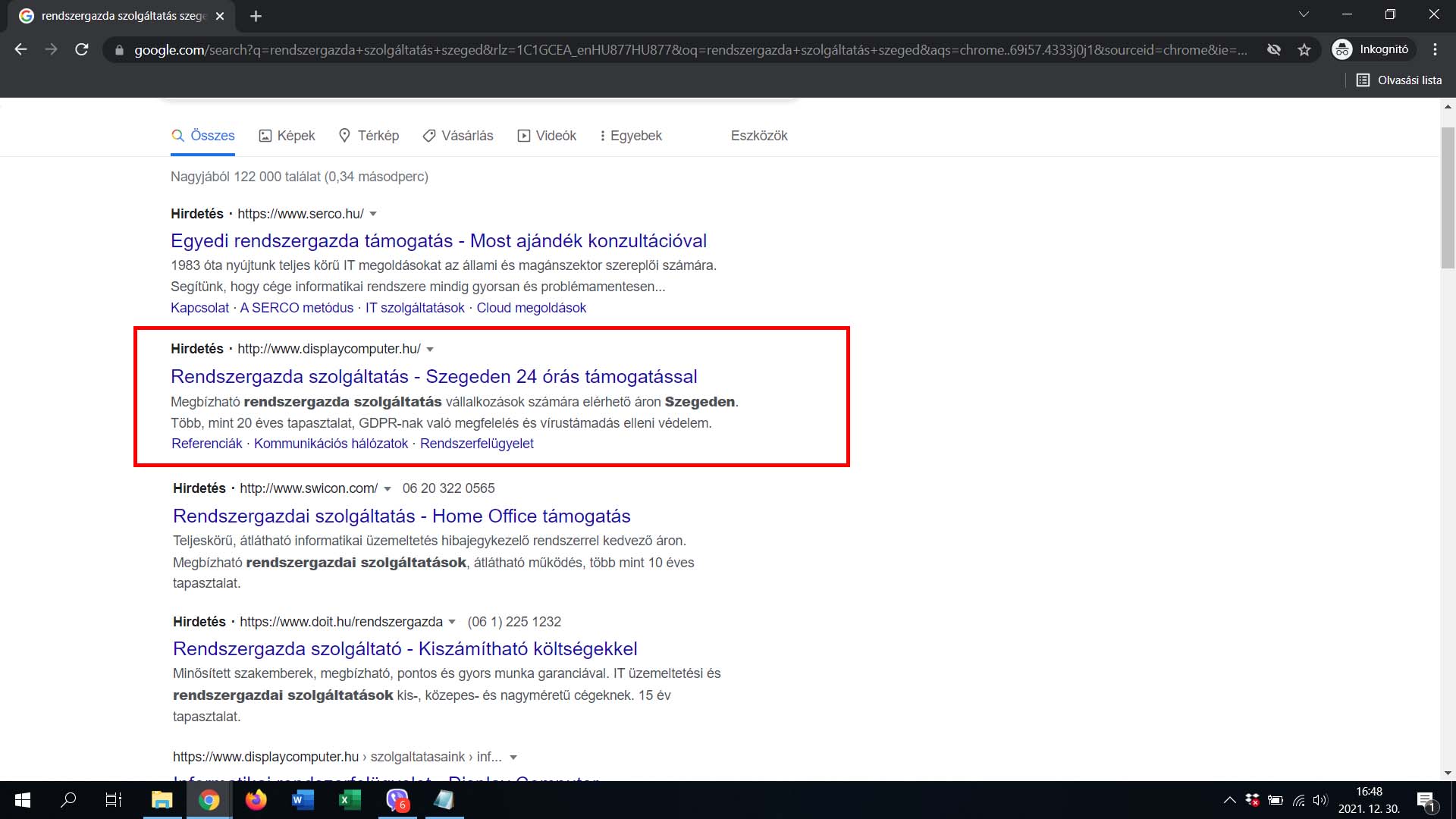Close the rendszergazda szolgáltatás tab
This screenshot has height=819, width=1456.
220,16
